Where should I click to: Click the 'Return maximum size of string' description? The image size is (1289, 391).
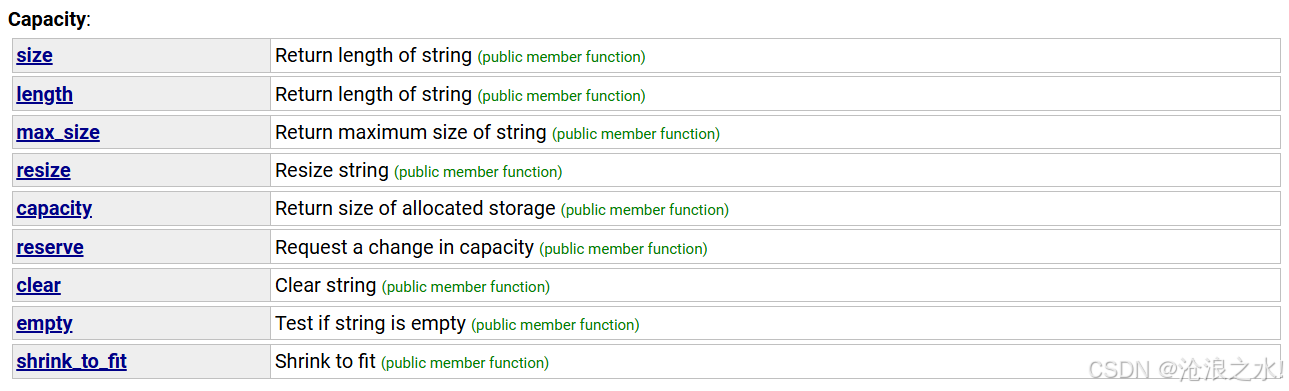click(411, 132)
